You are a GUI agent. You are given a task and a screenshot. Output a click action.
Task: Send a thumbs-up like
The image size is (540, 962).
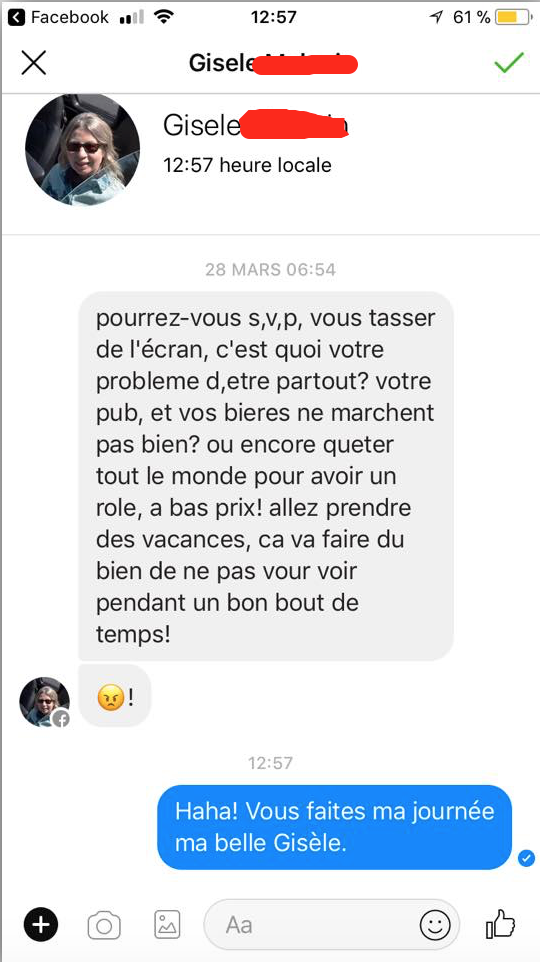click(501, 924)
